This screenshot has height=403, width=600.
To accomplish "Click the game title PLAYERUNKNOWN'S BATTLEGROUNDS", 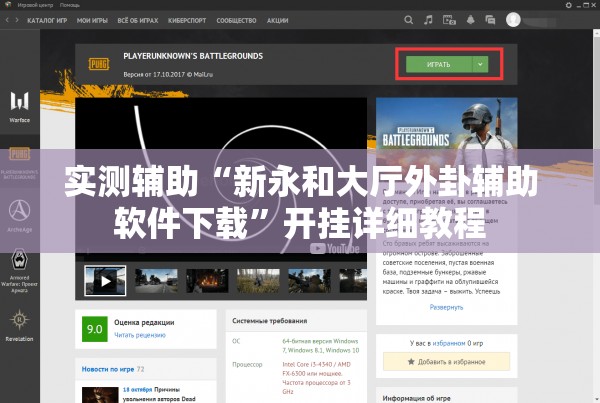I will click(193, 56).
